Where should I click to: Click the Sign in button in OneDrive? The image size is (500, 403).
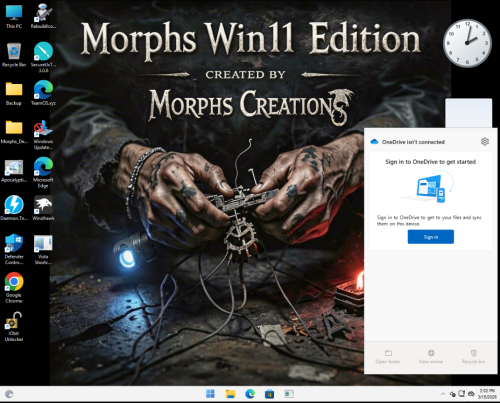(431, 237)
